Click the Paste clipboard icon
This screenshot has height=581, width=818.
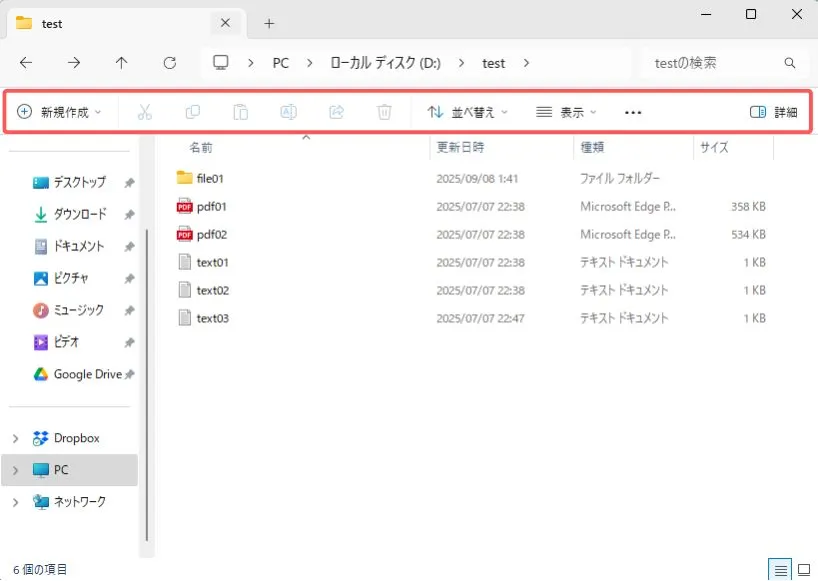[x=241, y=112]
